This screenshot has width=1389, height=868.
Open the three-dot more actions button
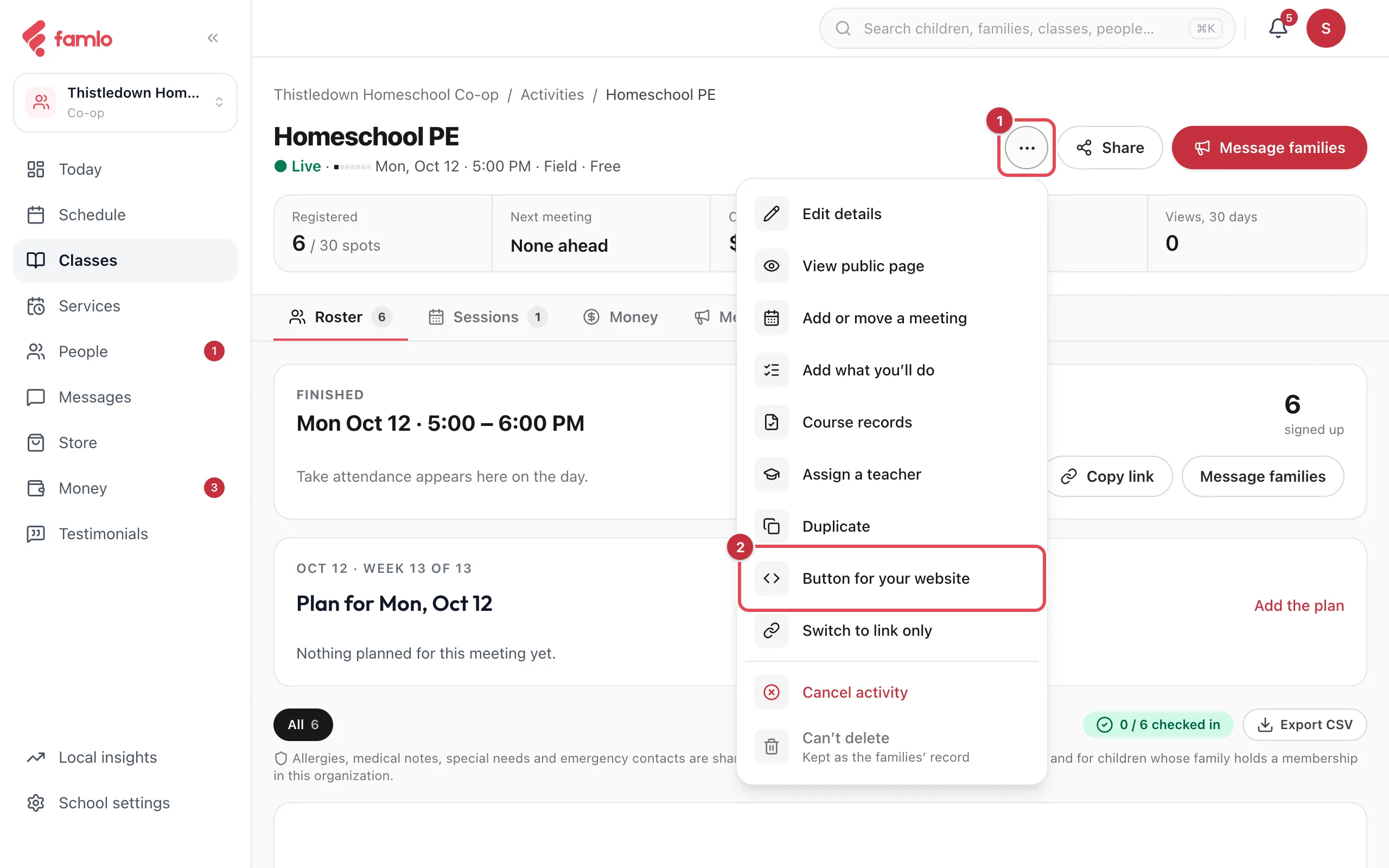pos(1026,148)
